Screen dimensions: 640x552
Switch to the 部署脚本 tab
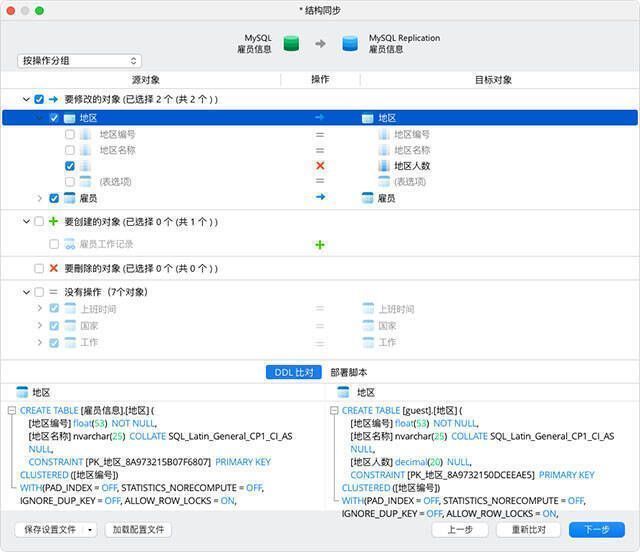[348, 372]
